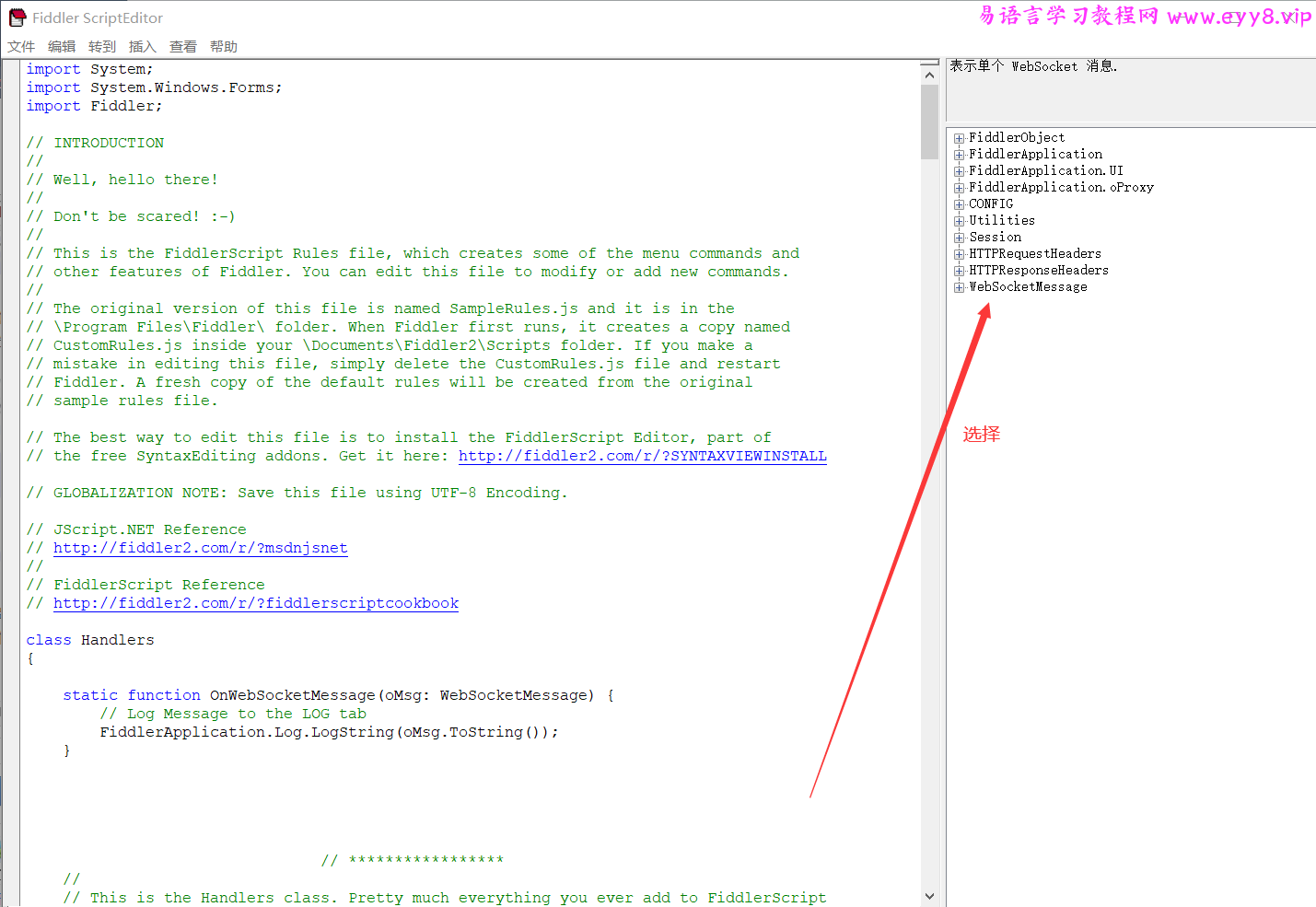This screenshot has width=1316, height=907.
Task: Select the HTTPRequestHeaders tree label
Action: [x=1035, y=254]
